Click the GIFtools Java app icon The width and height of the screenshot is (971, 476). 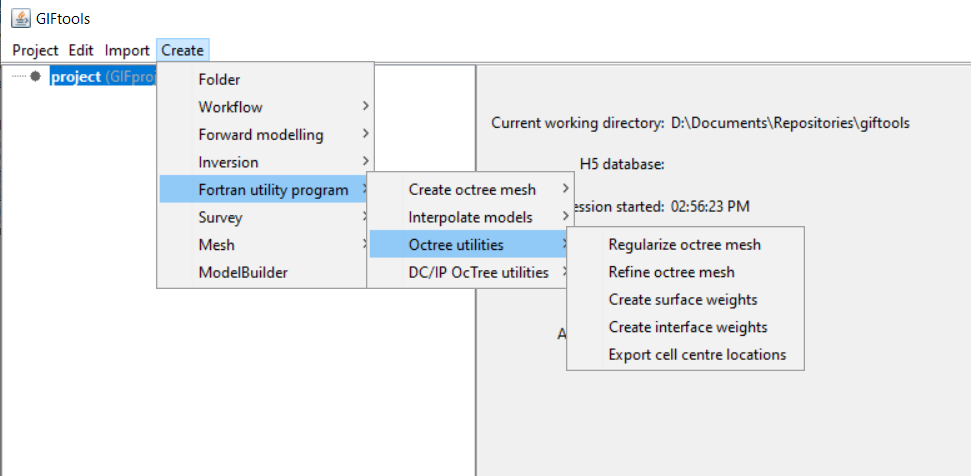point(21,19)
